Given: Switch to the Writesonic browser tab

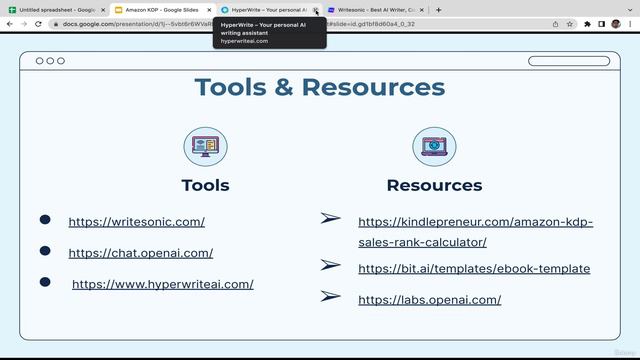Looking at the screenshot, I should click(x=376, y=10).
